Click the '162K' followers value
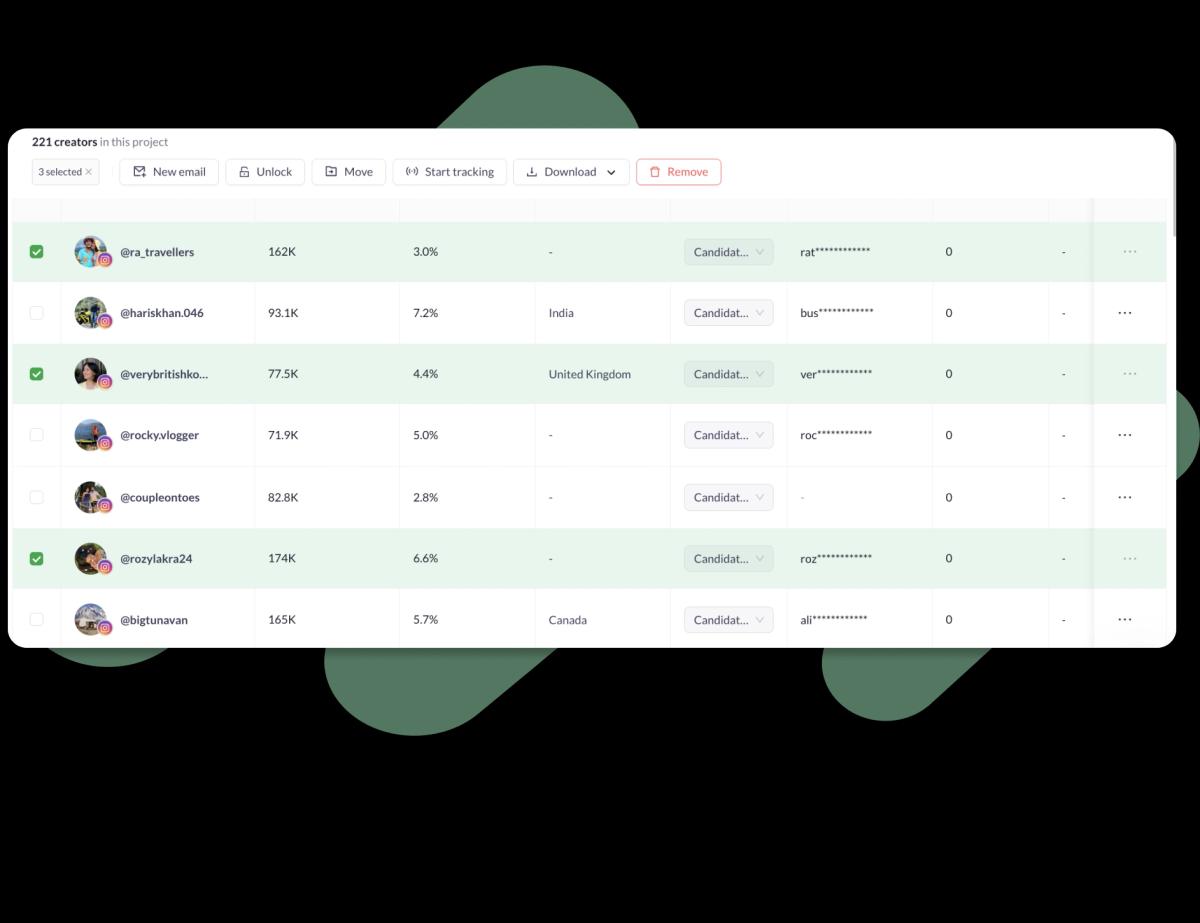The height and width of the screenshot is (923, 1200). pyautogui.click(x=282, y=252)
